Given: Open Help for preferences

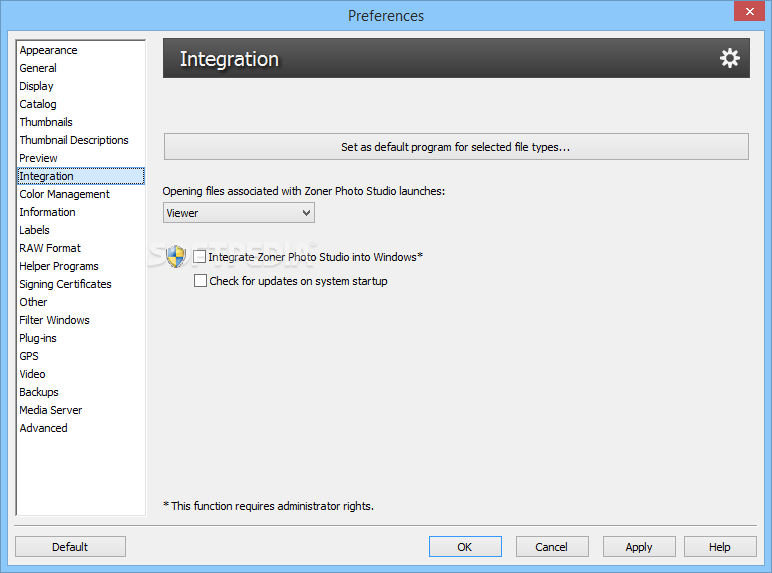Looking at the screenshot, I should coord(720,547).
